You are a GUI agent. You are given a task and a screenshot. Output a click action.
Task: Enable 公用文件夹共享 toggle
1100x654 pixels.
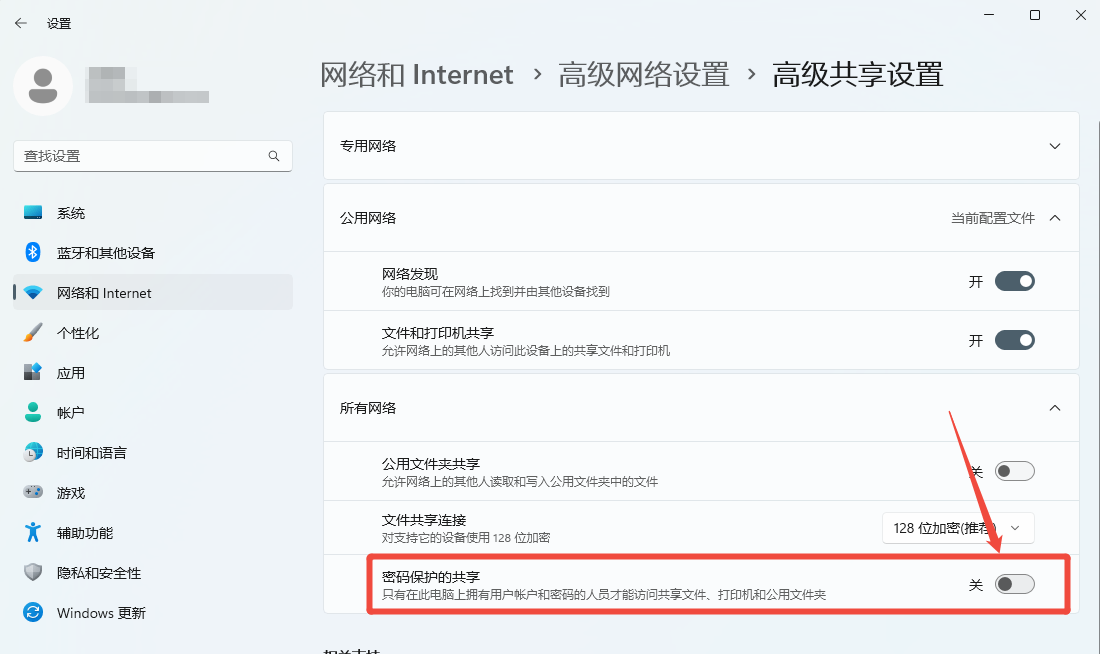click(1014, 471)
